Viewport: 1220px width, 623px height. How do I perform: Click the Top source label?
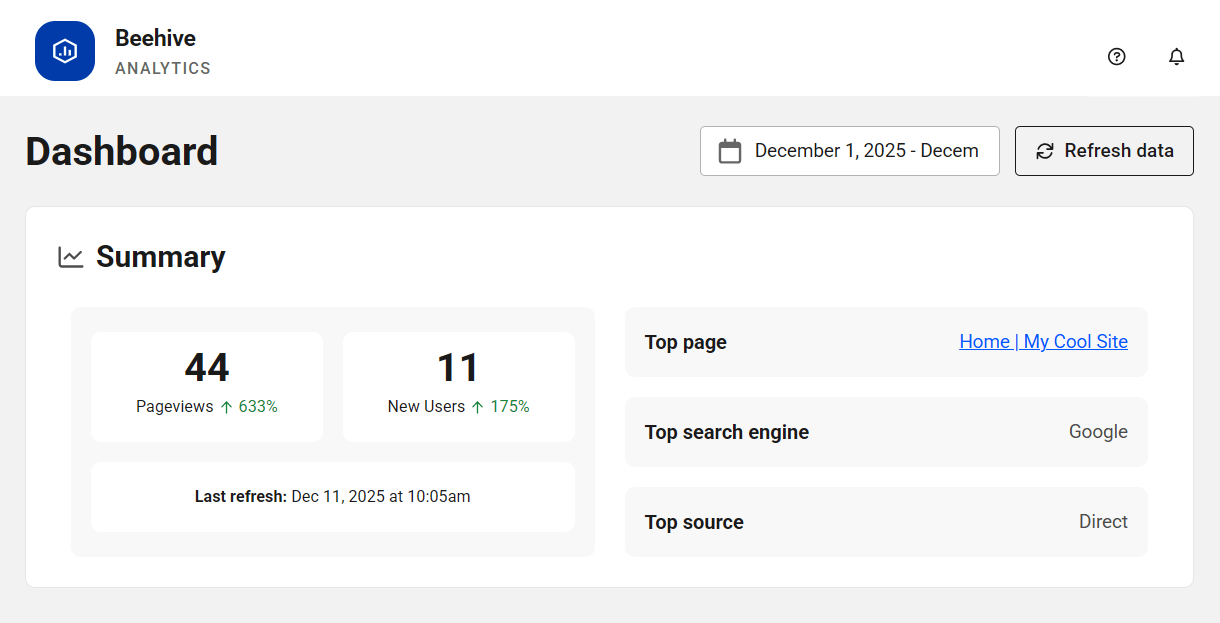[x=694, y=522]
